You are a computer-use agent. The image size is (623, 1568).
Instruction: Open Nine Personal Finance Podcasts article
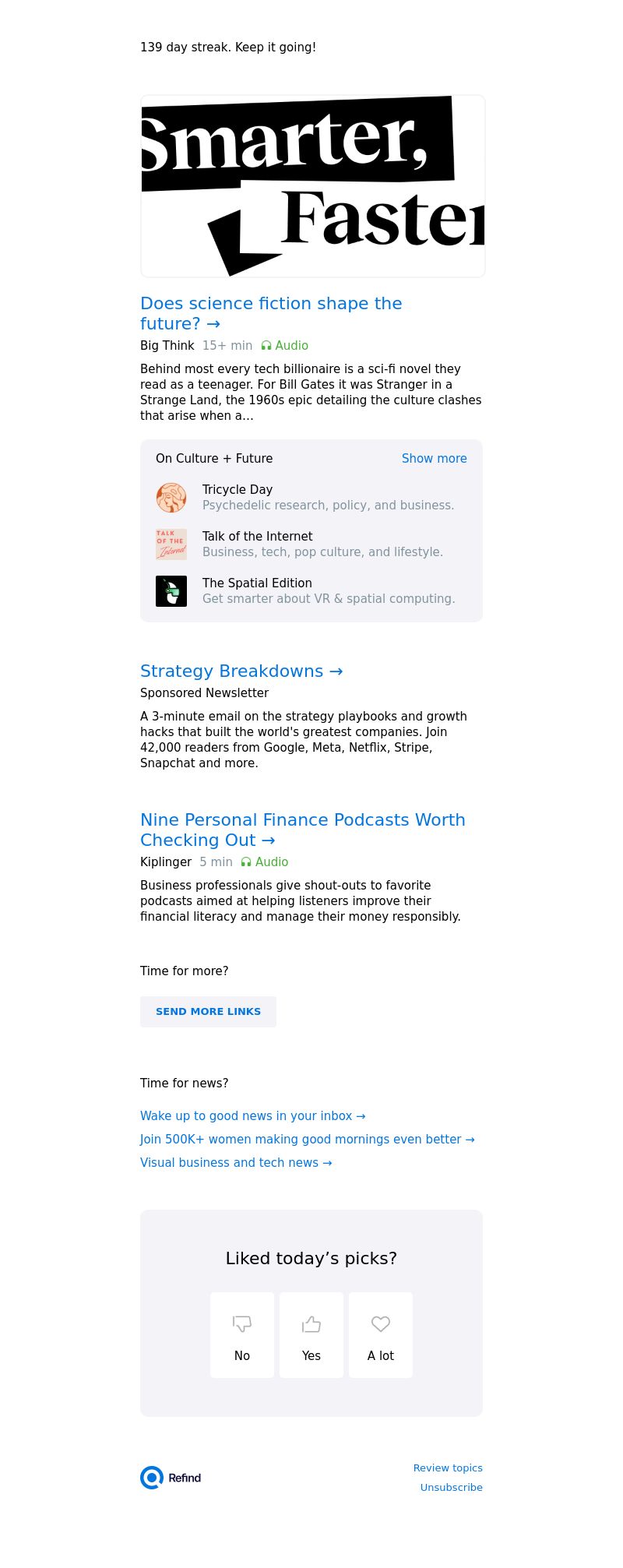302,830
